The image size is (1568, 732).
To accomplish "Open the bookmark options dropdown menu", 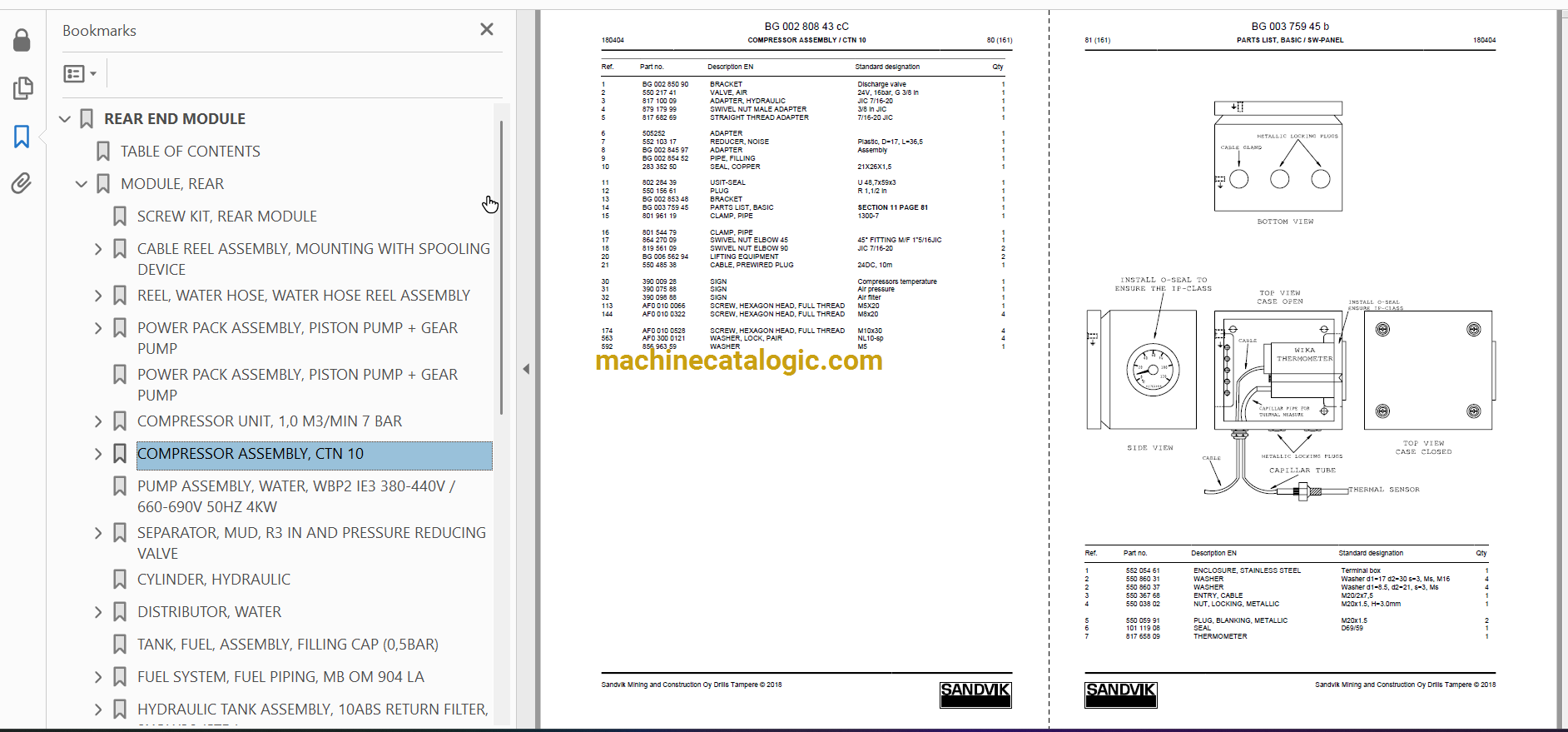I will pyautogui.click(x=81, y=74).
